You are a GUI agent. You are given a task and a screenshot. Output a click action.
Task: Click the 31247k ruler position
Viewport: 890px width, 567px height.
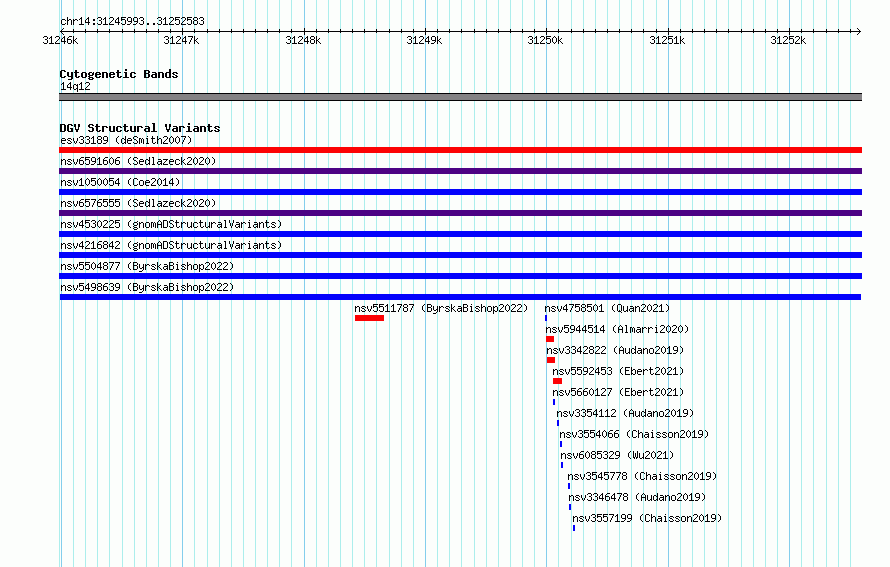(182, 40)
